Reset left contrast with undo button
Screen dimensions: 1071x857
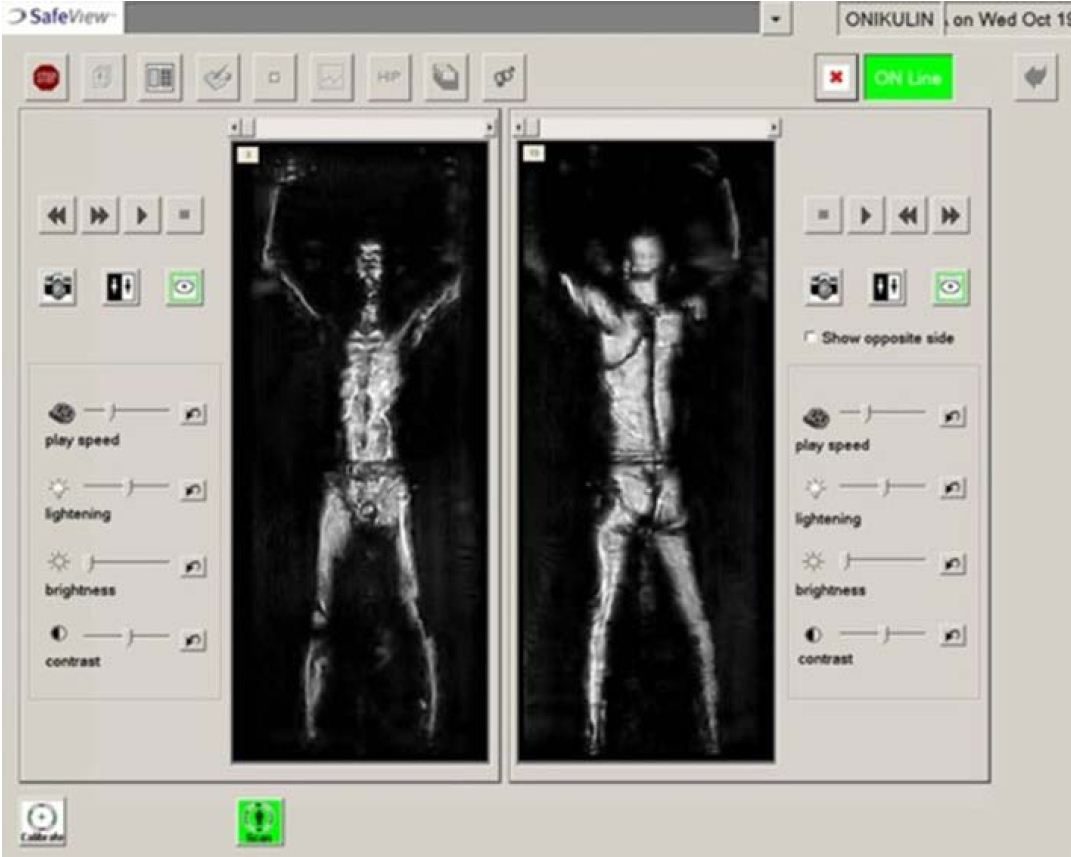pos(193,640)
